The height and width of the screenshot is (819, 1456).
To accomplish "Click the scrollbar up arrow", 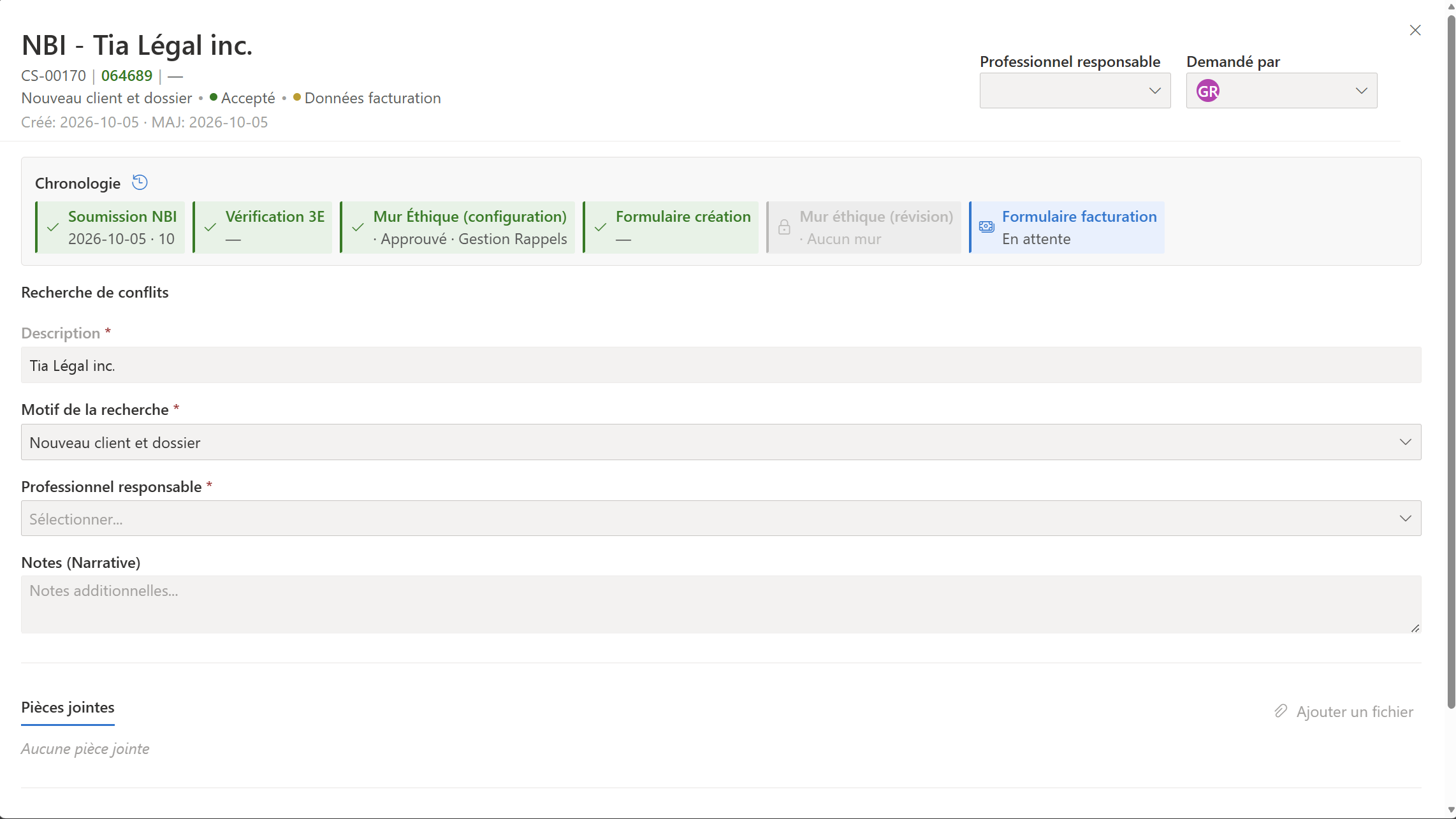I will 1451,6.
